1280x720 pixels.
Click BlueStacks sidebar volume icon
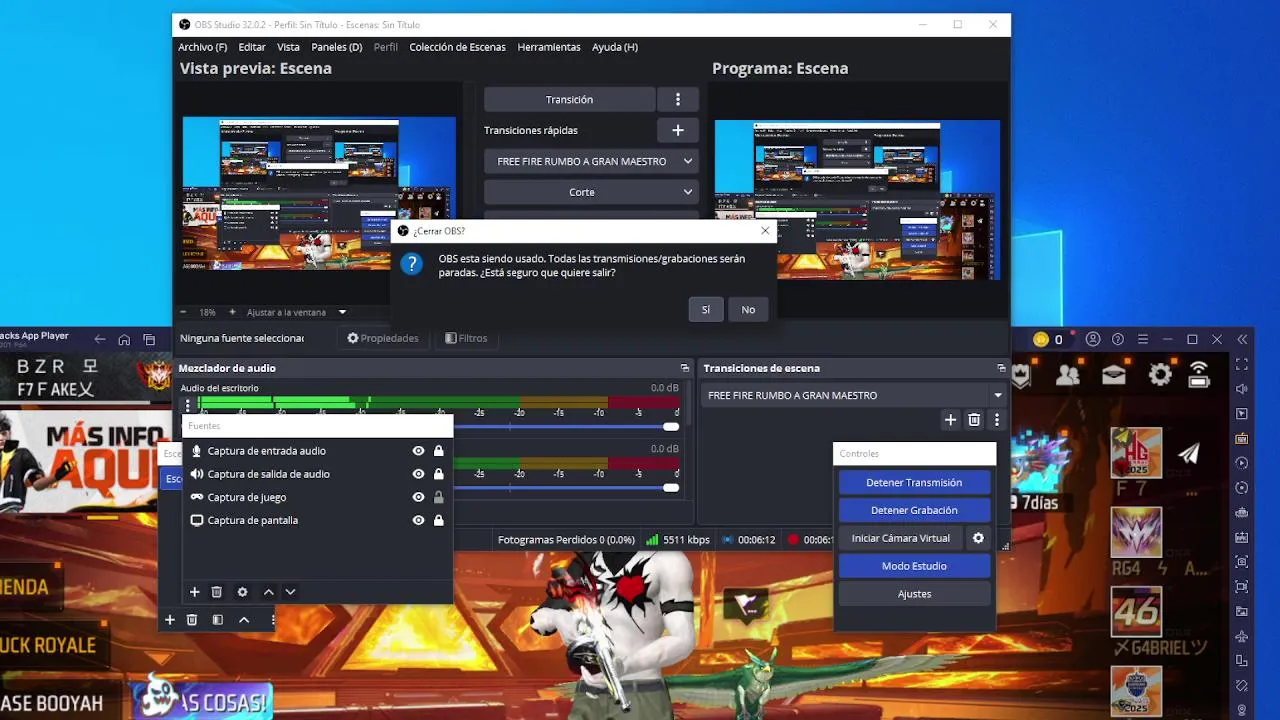1242,389
